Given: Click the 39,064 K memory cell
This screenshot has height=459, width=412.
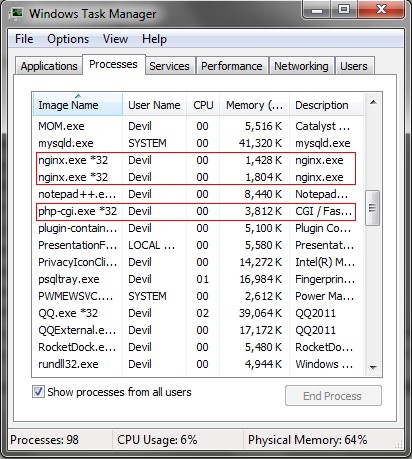Looking at the screenshot, I should click(x=260, y=313).
